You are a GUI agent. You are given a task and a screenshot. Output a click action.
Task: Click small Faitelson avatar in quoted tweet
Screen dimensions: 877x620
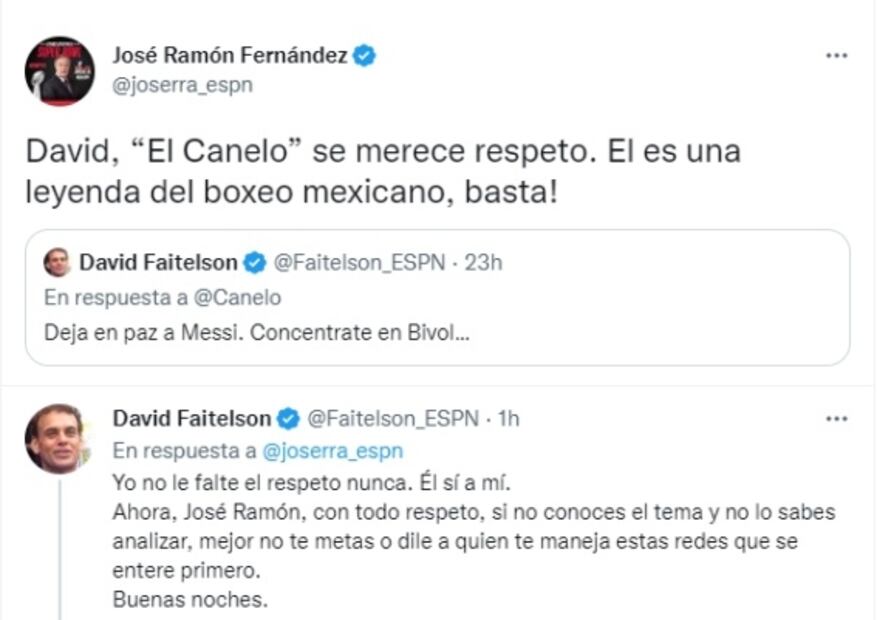[58, 263]
